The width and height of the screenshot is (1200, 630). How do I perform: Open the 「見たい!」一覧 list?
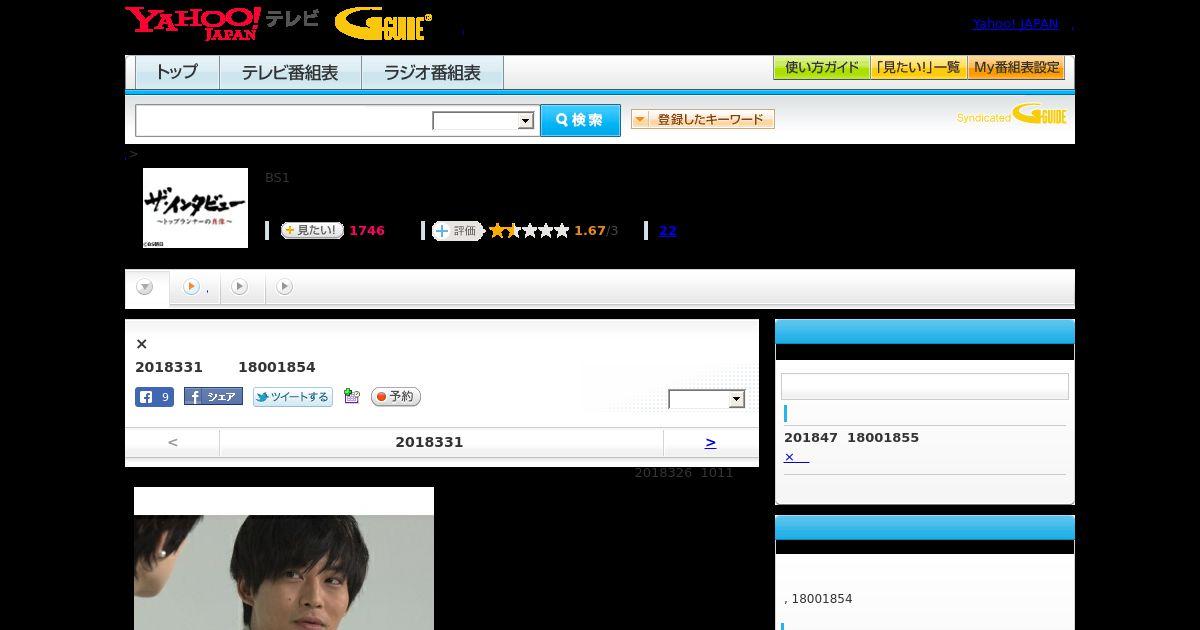pos(918,68)
